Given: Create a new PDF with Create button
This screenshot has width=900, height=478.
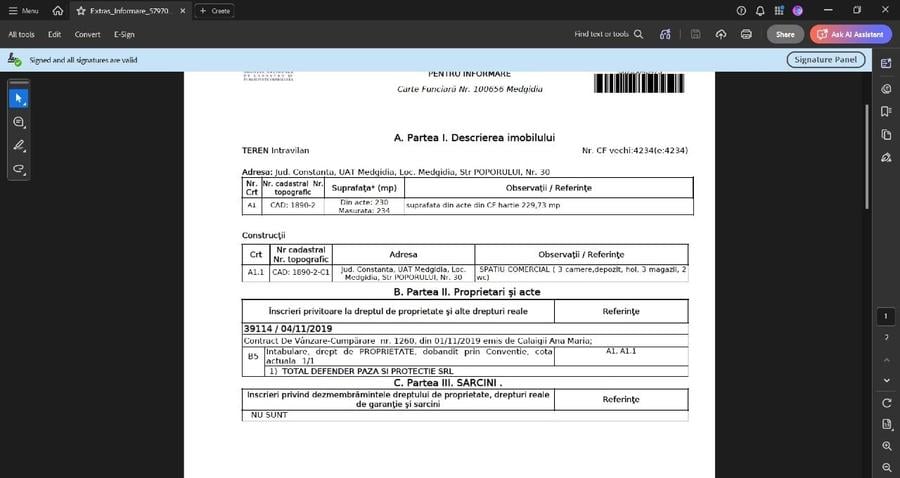Looking at the screenshot, I should [215, 11].
